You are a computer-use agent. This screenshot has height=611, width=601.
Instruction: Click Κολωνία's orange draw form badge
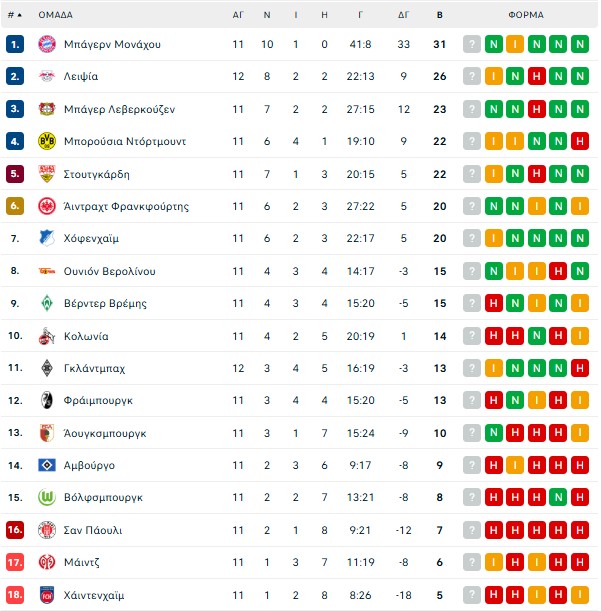pyautogui.click(x=580, y=336)
